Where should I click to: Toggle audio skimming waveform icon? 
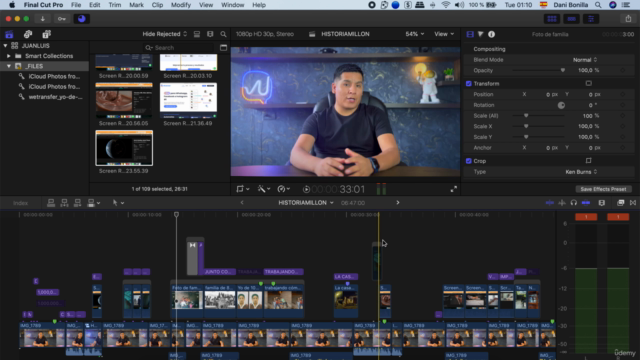pyautogui.click(x=562, y=203)
